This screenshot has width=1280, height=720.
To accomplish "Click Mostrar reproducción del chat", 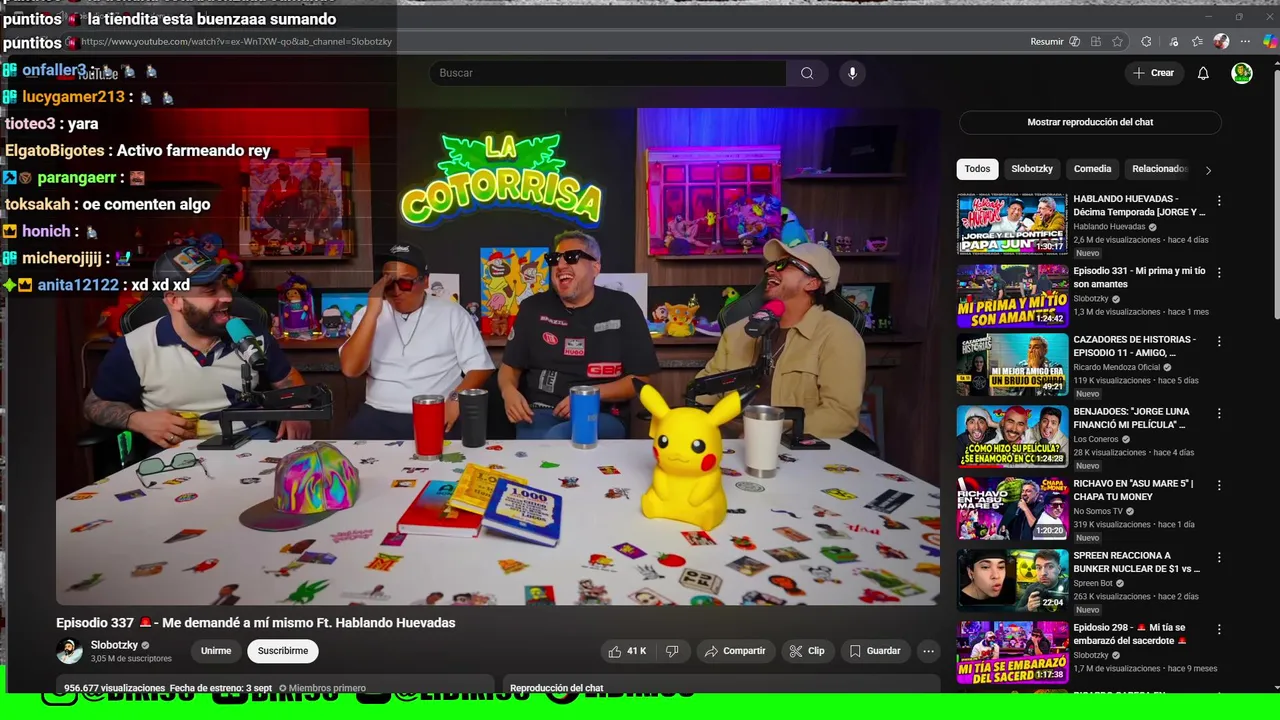I will [x=1090, y=122].
